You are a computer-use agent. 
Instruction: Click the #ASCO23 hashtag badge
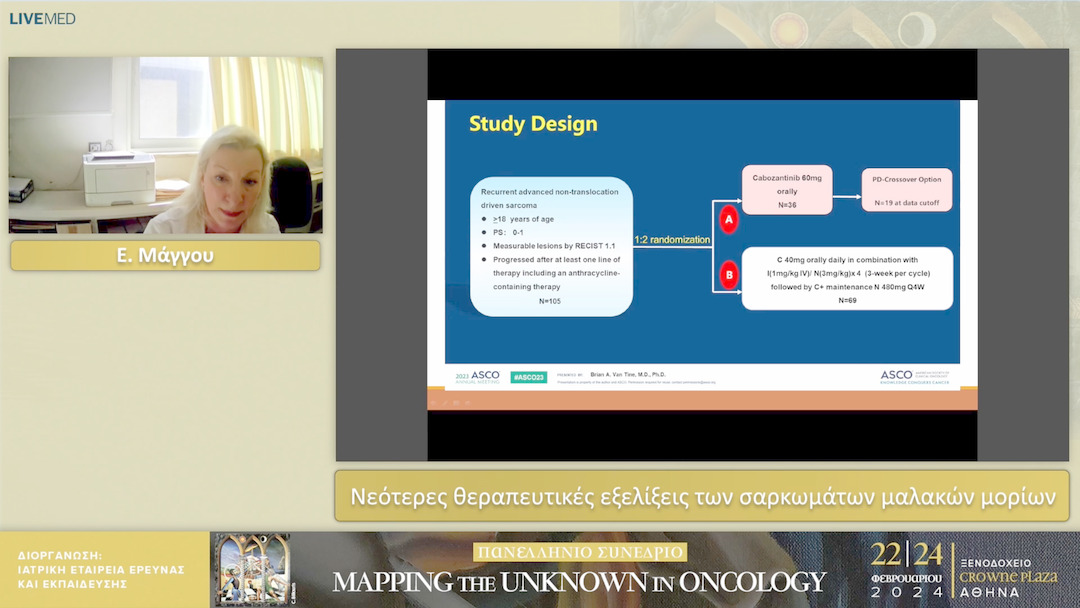pyautogui.click(x=528, y=377)
